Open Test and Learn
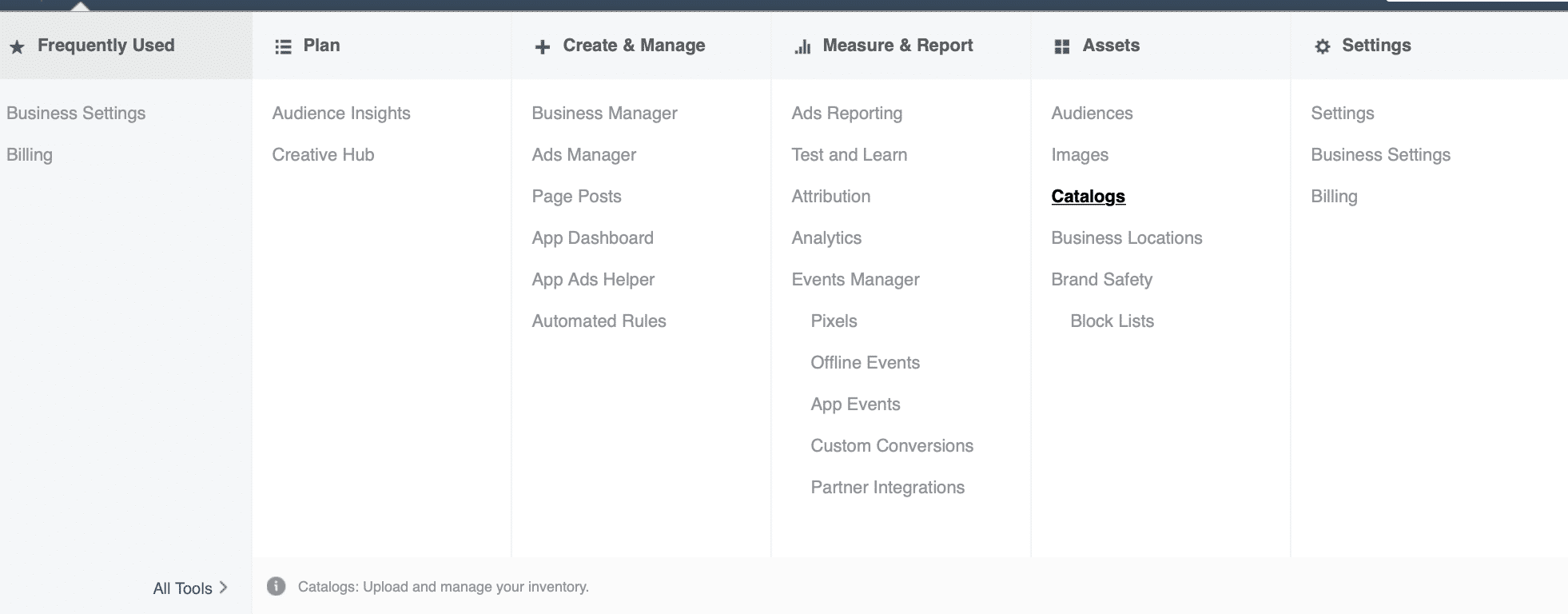 pyautogui.click(x=849, y=155)
